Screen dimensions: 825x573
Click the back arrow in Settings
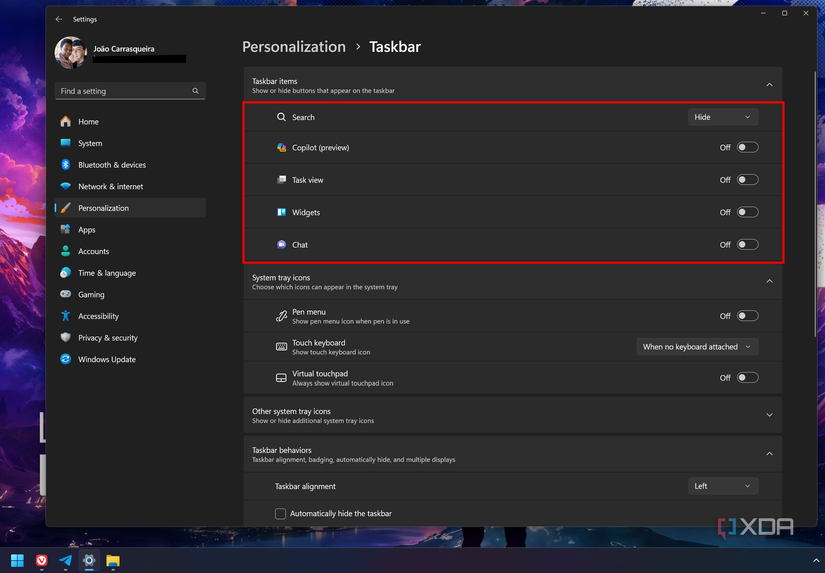click(59, 19)
